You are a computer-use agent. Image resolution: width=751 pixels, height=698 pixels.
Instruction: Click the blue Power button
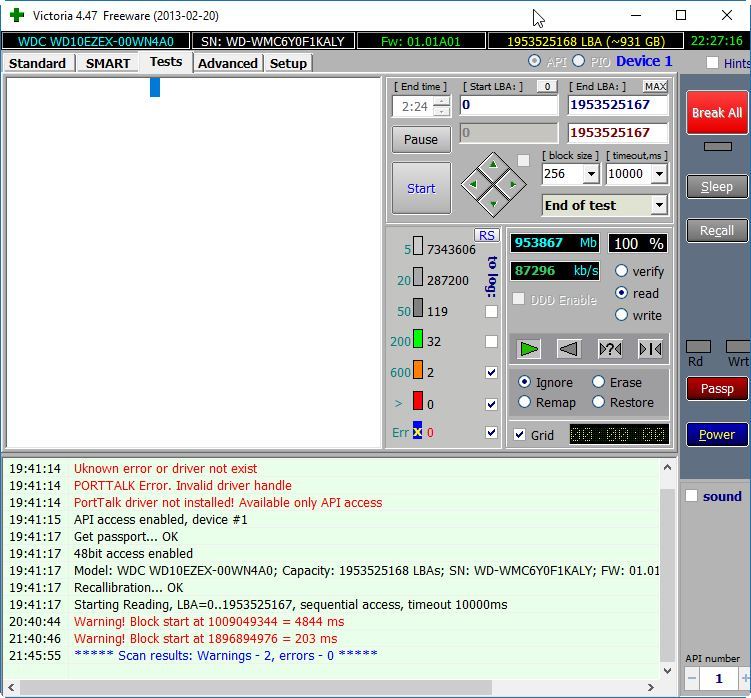click(x=717, y=434)
